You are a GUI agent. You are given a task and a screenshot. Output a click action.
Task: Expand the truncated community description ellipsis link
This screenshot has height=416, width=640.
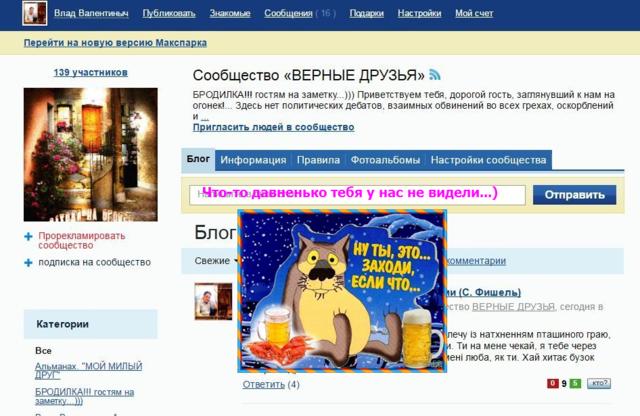(x=205, y=117)
